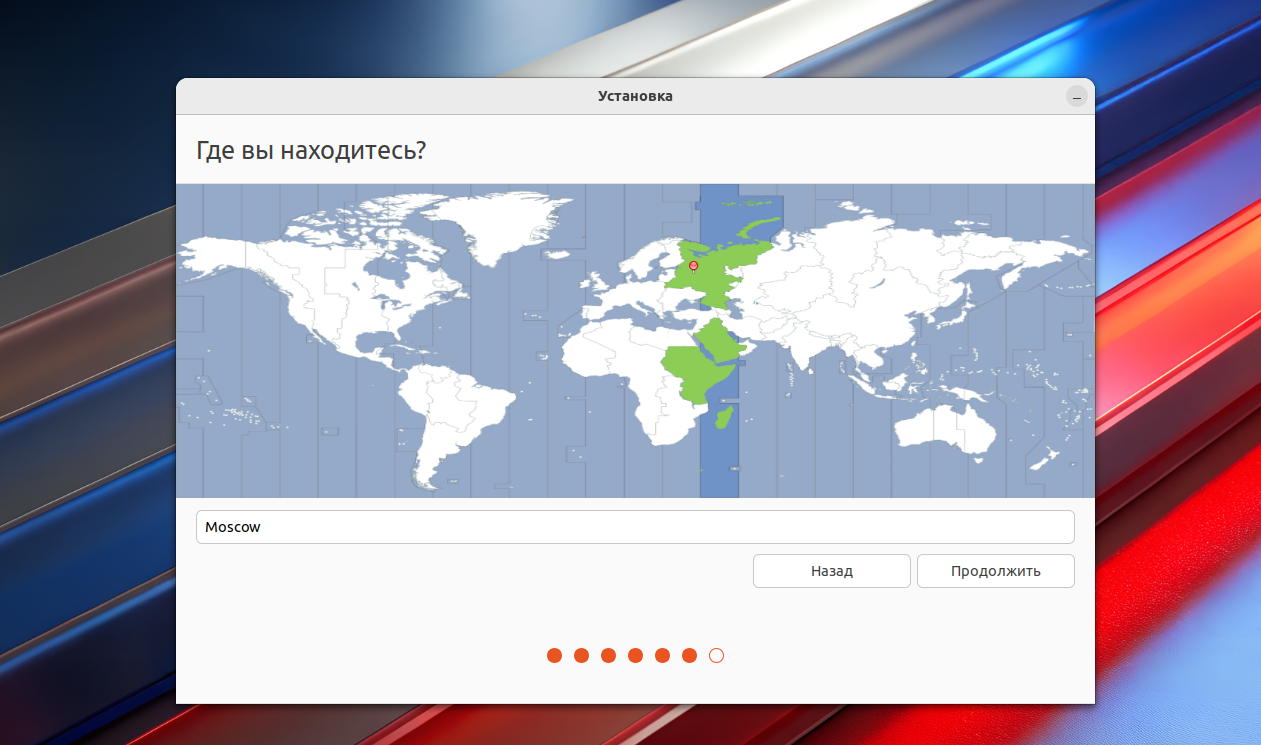
Task: Click the minimize button in the title bar
Action: click(1076, 97)
